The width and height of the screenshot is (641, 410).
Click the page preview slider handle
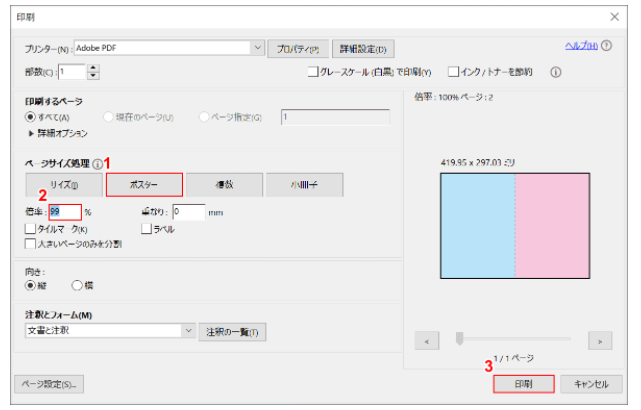[x=459, y=340]
